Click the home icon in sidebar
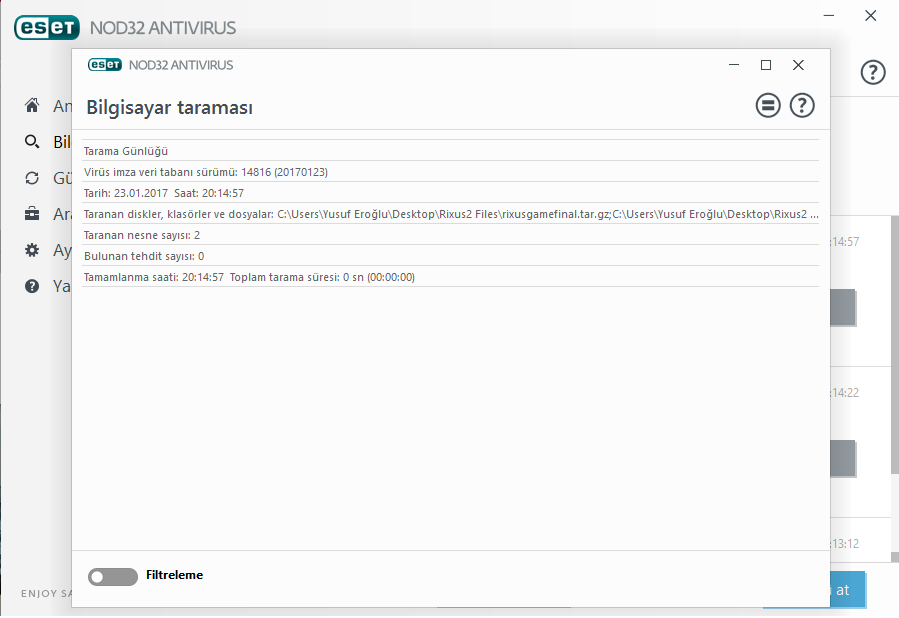The height and width of the screenshot is (618, 899). (x=32, y=105)
